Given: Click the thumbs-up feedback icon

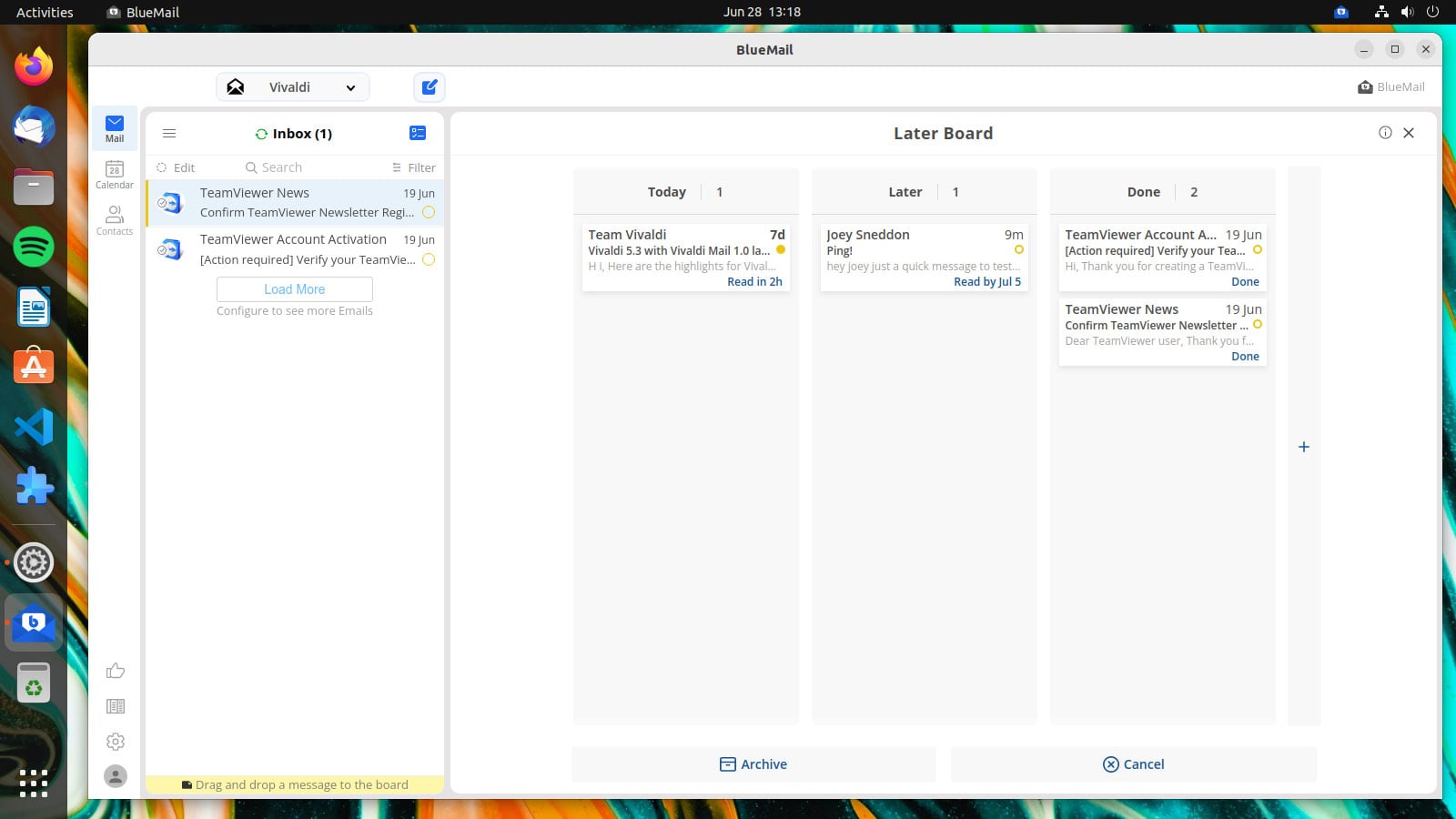Looking at the screenshot, I should pyautogui.click(x=116, y=672).
